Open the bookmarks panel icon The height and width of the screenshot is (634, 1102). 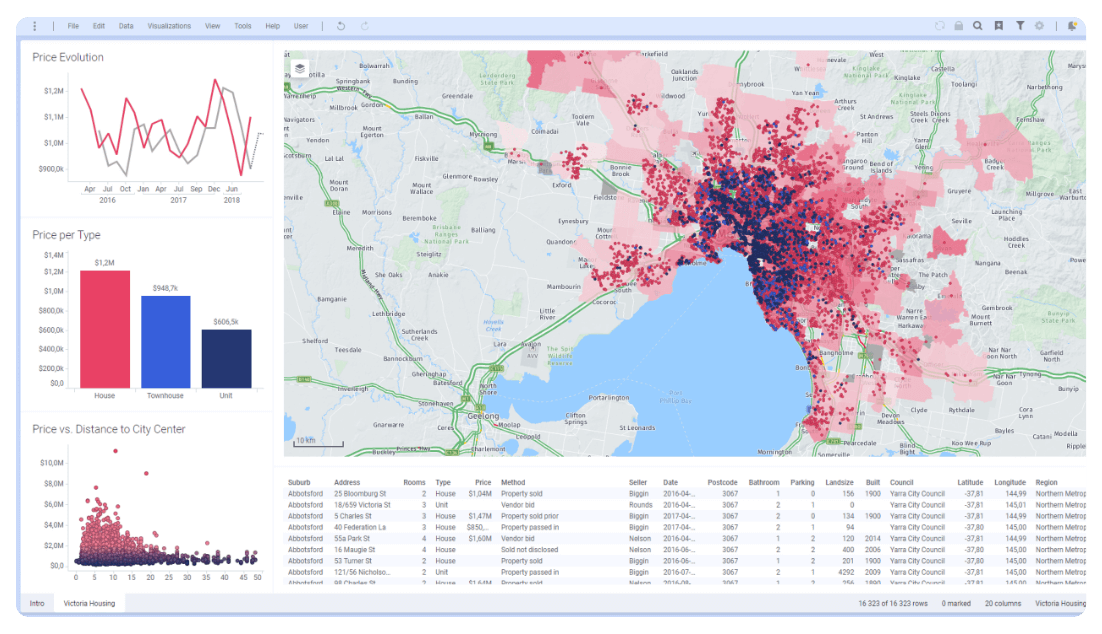998,26
